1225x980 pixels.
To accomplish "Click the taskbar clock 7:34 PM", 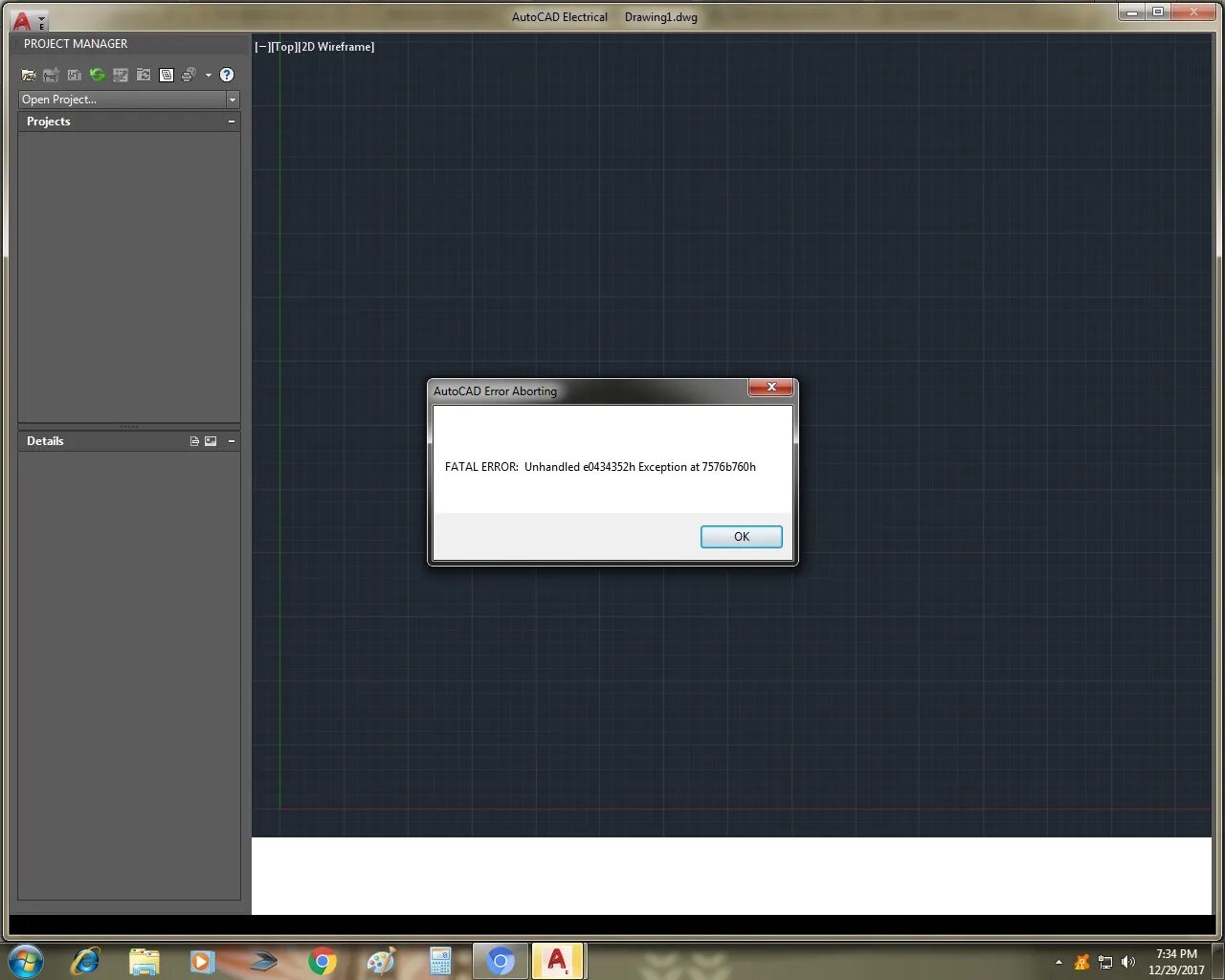I will coord(1176,954).
